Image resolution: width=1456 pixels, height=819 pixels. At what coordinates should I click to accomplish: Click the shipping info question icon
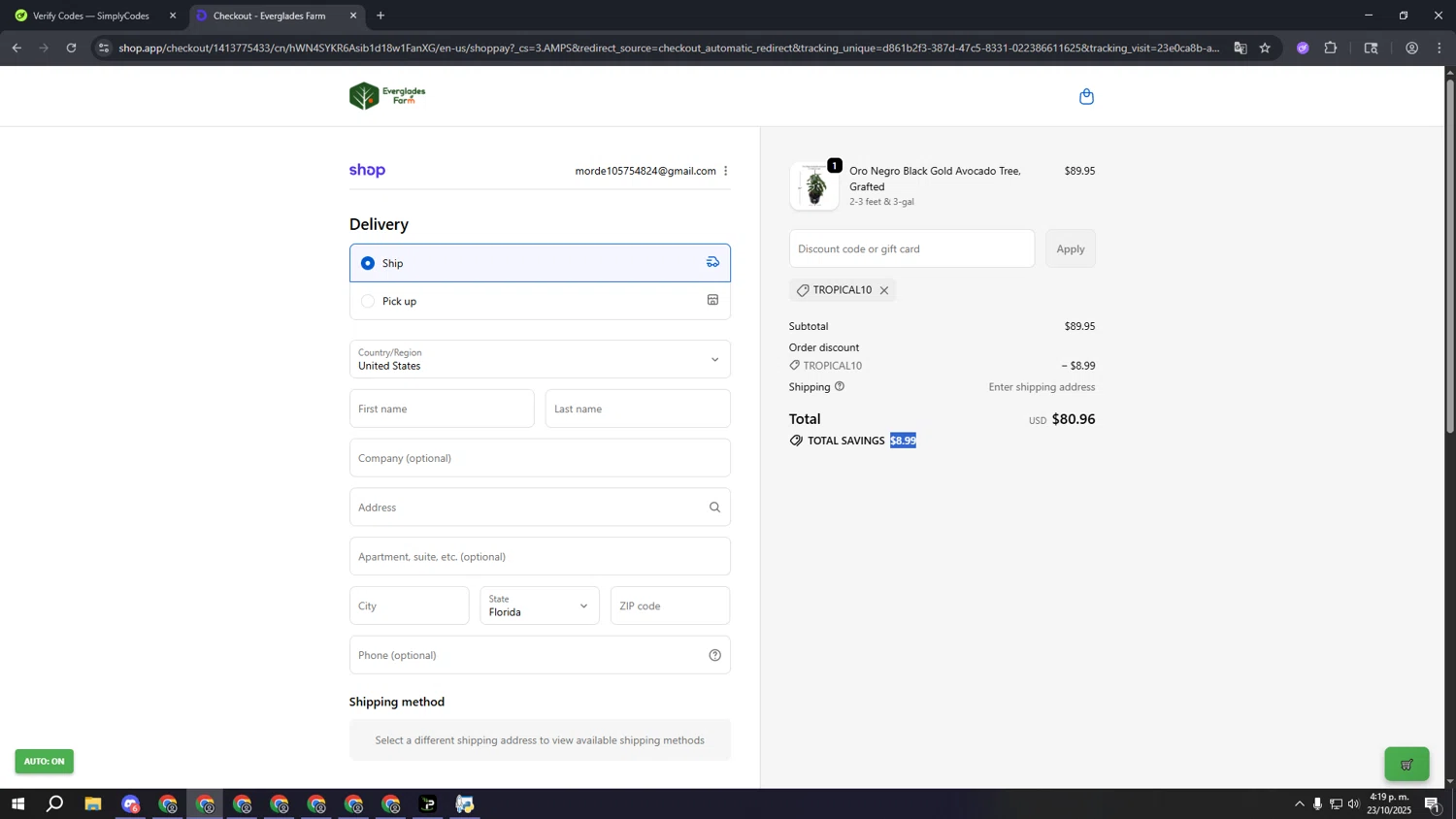840,386
